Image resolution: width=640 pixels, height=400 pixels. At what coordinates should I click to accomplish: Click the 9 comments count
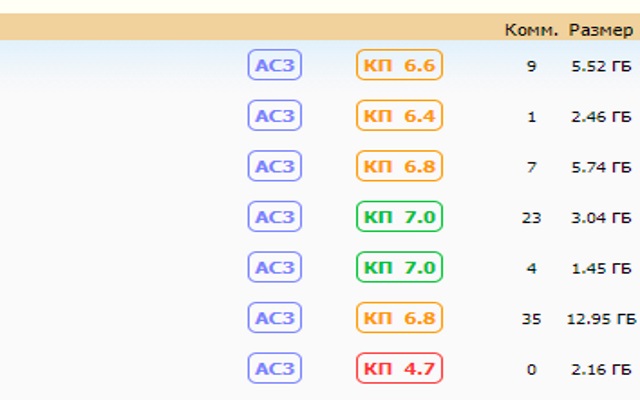click(531, 67)
